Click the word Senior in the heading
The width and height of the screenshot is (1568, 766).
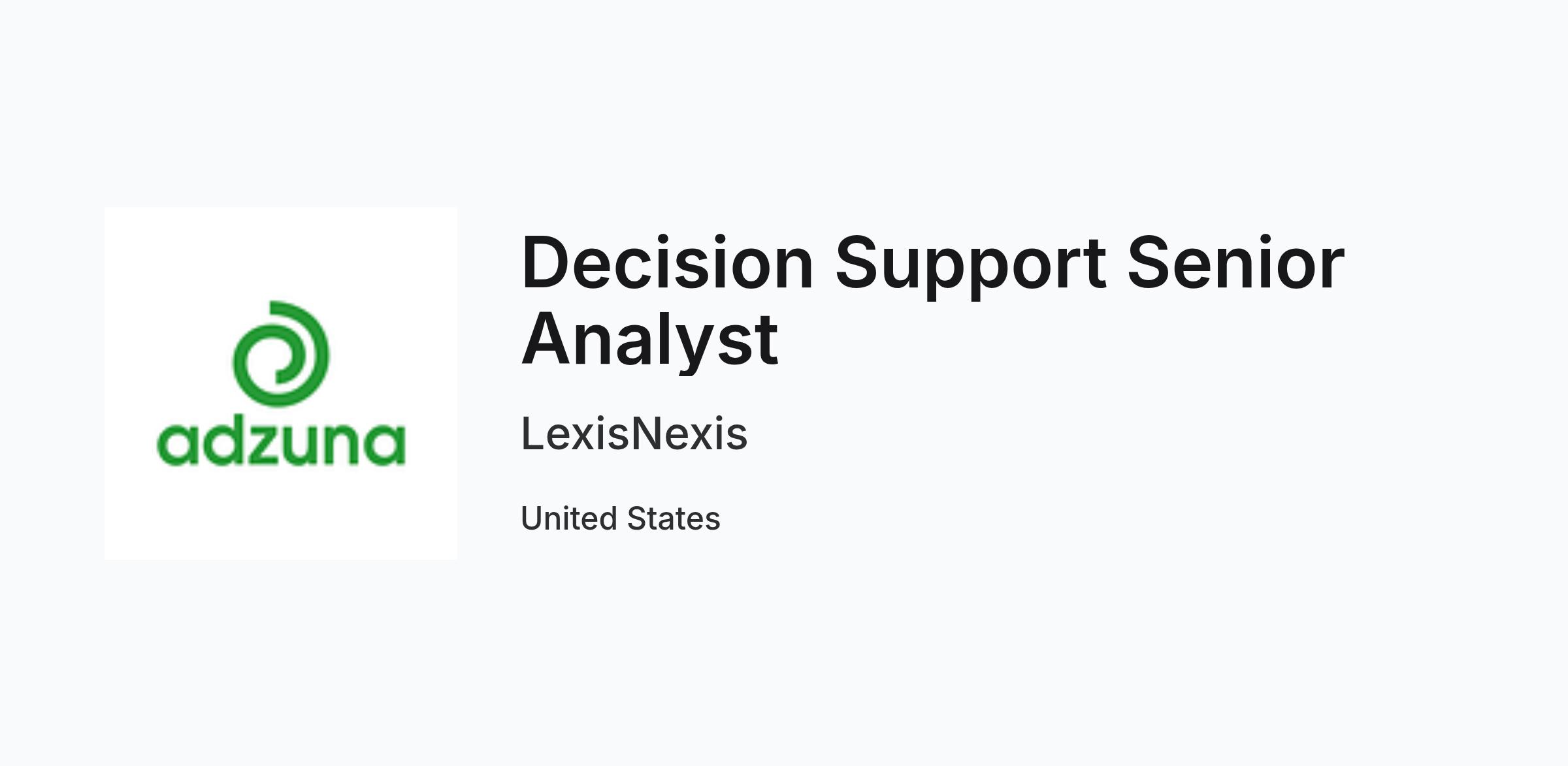click(1236, 263)
